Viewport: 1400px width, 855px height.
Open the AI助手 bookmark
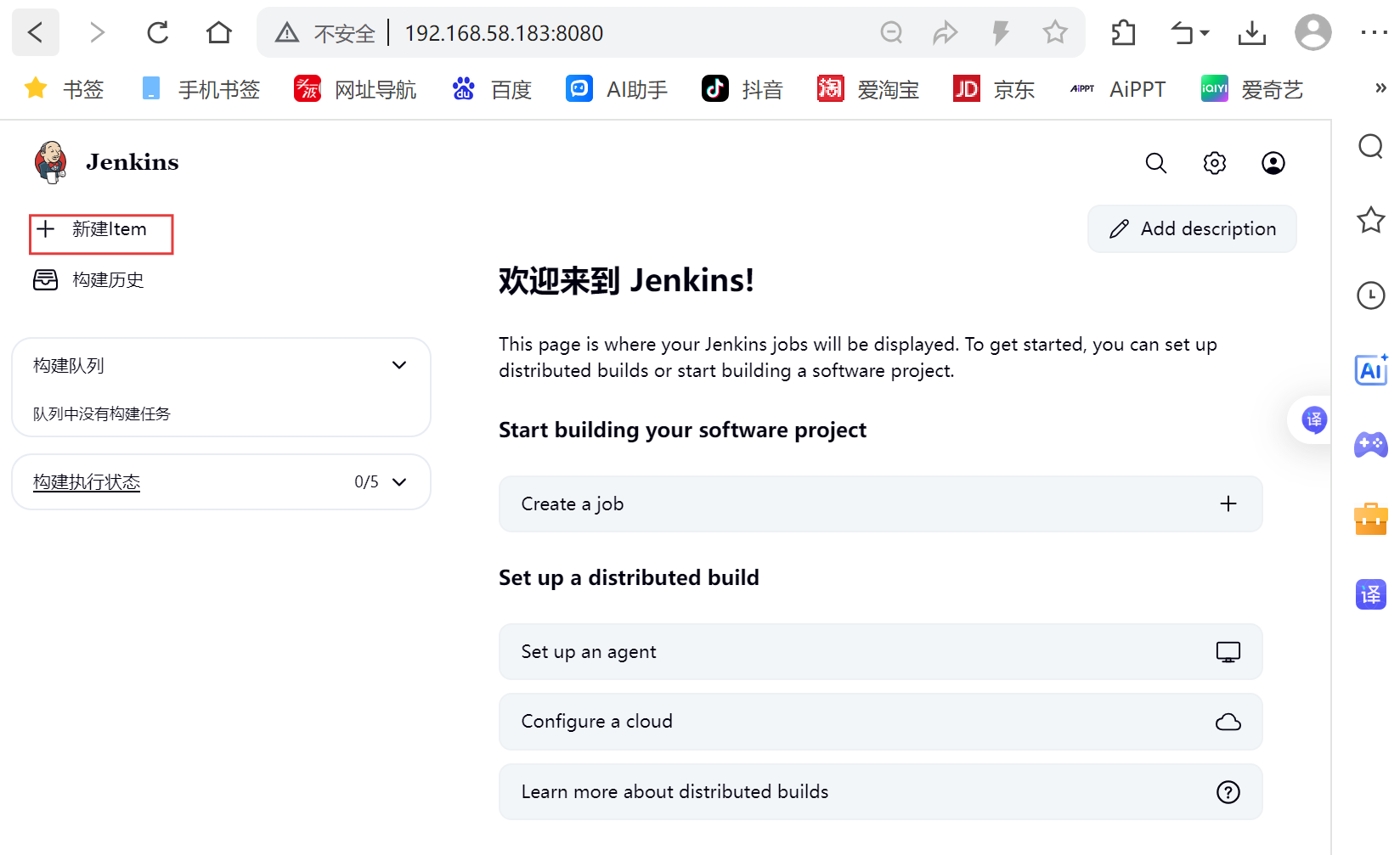pos(617,88)
